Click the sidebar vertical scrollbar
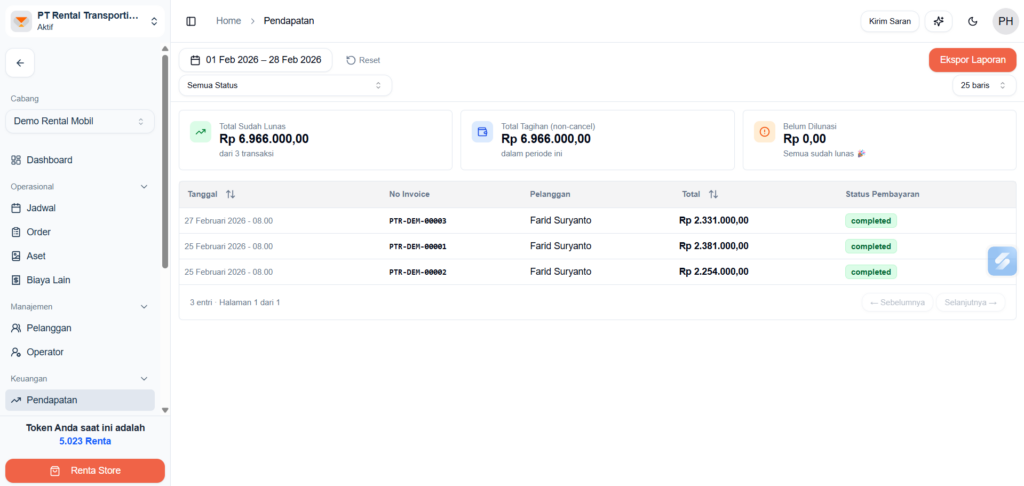Screen dimensions: 1024x486 (x=165, y=160)
